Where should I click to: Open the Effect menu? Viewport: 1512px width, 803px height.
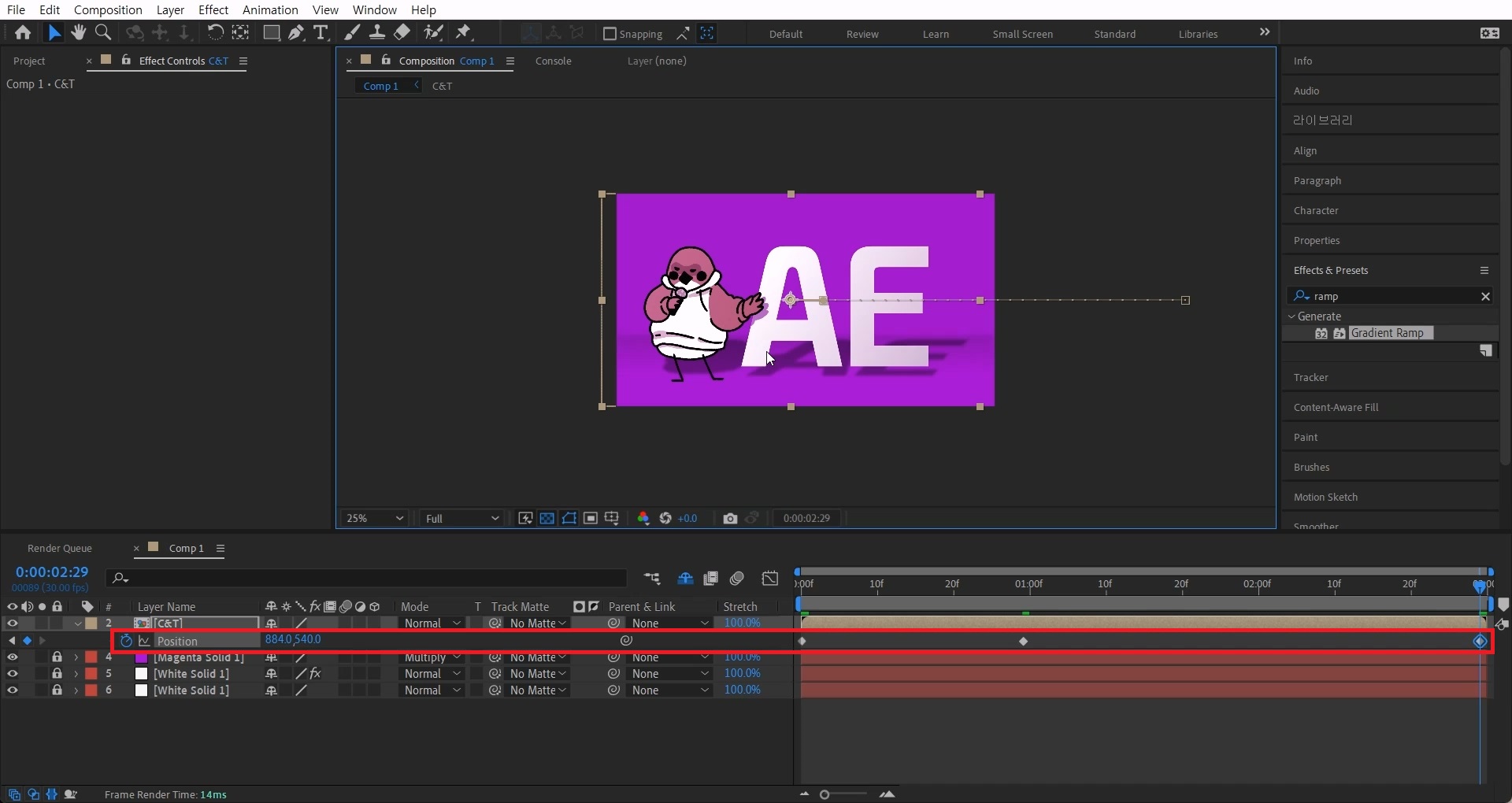tap(213, 9)
